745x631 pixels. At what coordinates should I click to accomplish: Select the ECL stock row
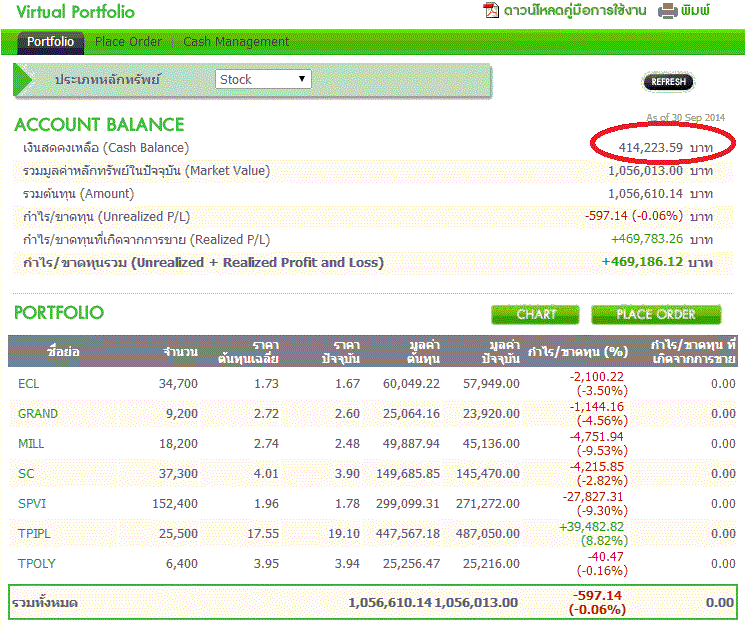coord(29,383)
